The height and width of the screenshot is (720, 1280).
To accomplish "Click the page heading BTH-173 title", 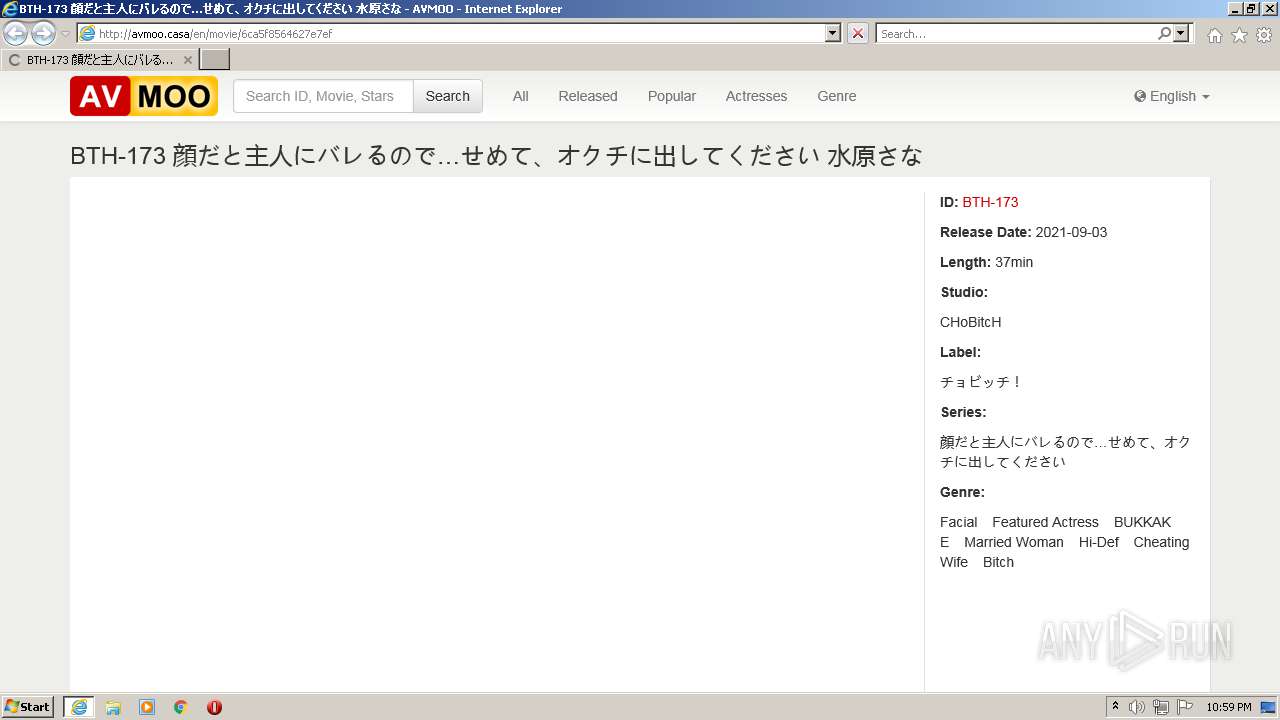I will 496,156.
